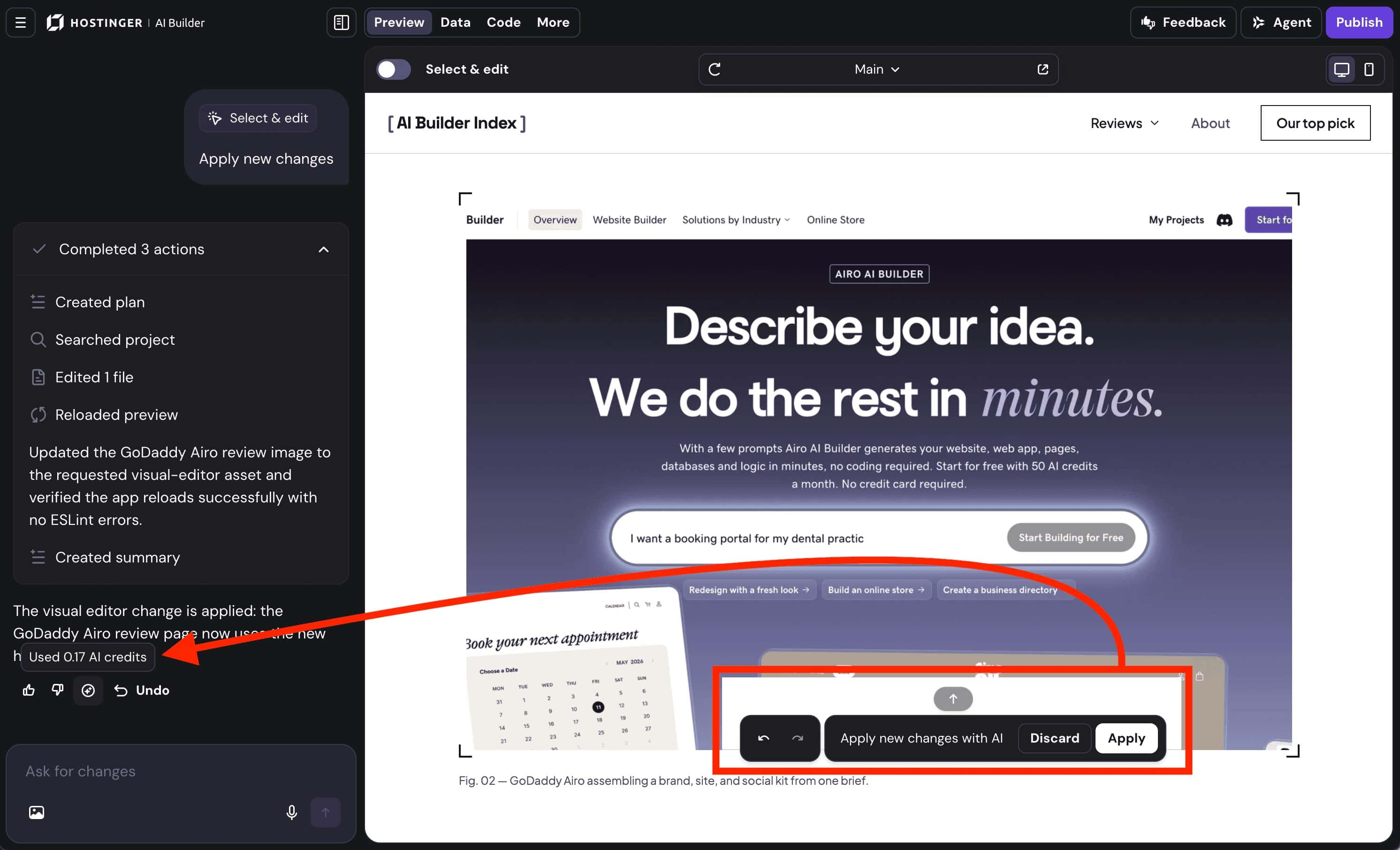Click the Edited 1 file document icon
This screenshot has width=1400, height=850.
click(38, 377)
